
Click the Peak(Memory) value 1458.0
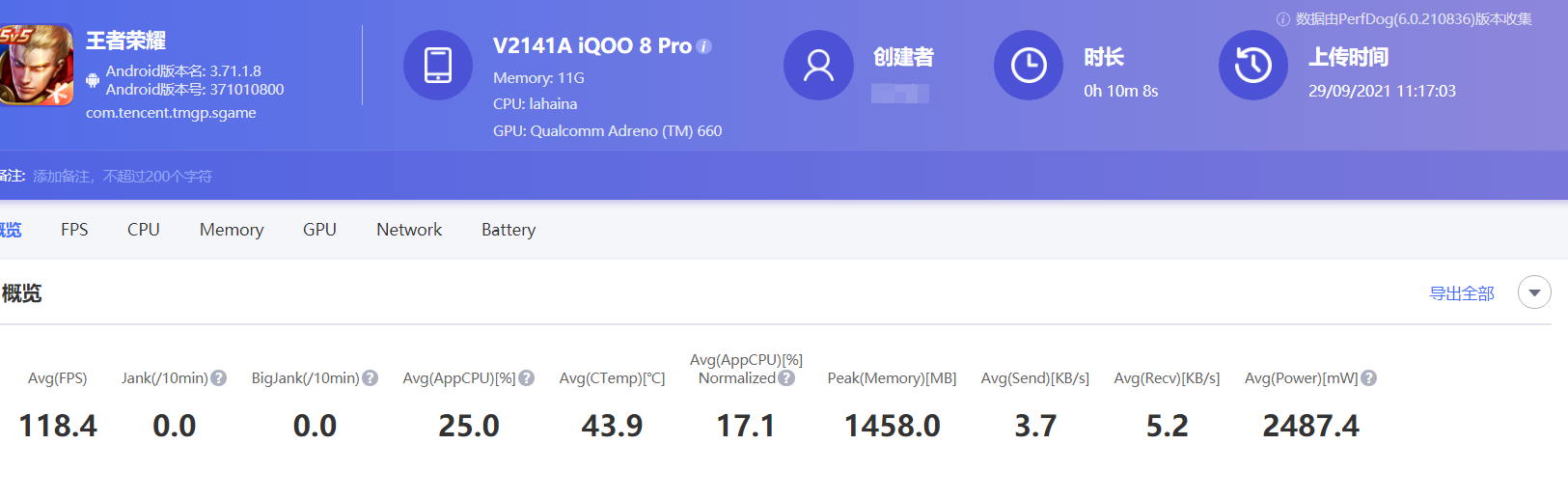click(x=893, y=426)
